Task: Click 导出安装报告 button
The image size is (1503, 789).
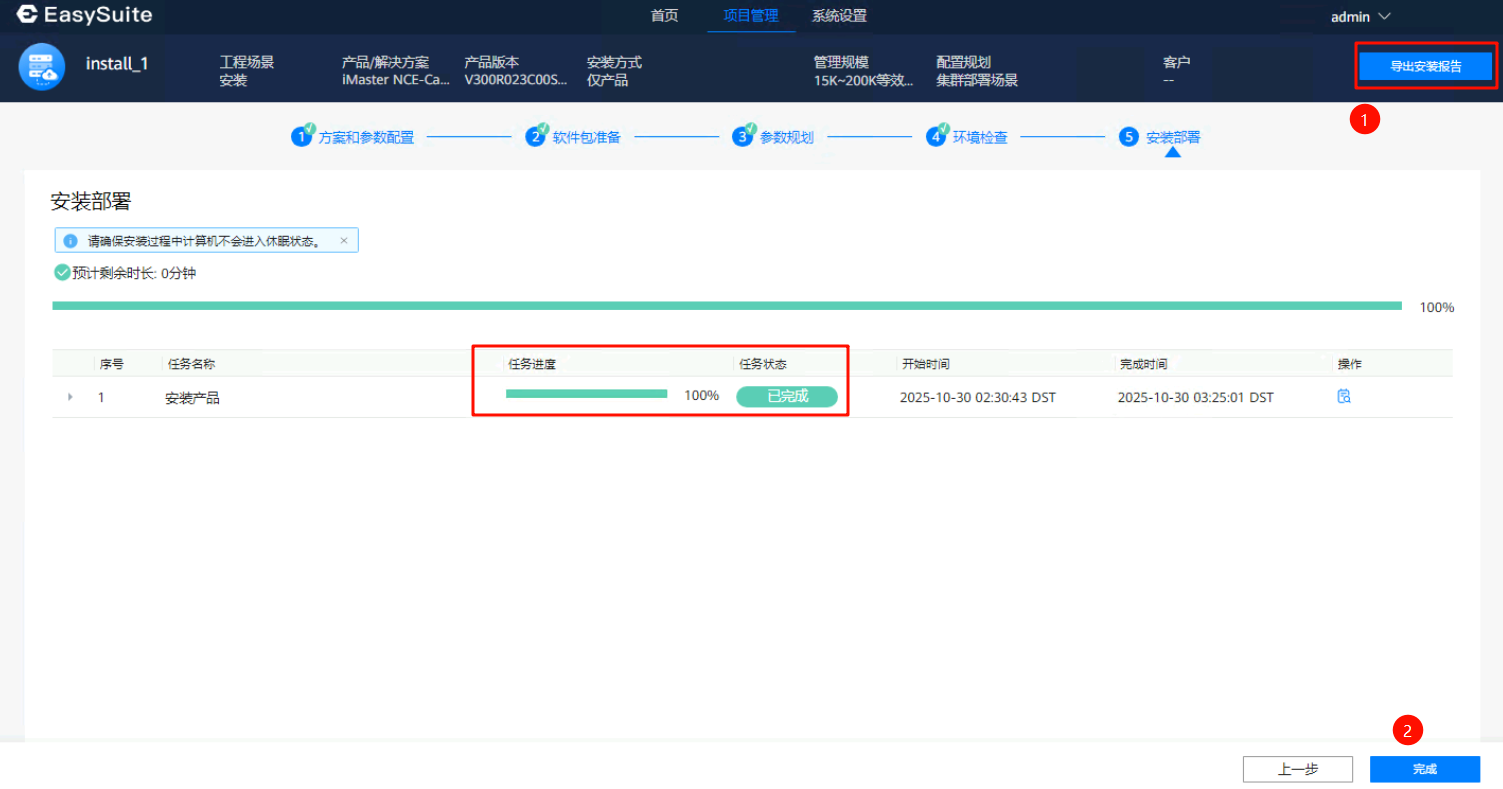Action: coord(1425,67)
